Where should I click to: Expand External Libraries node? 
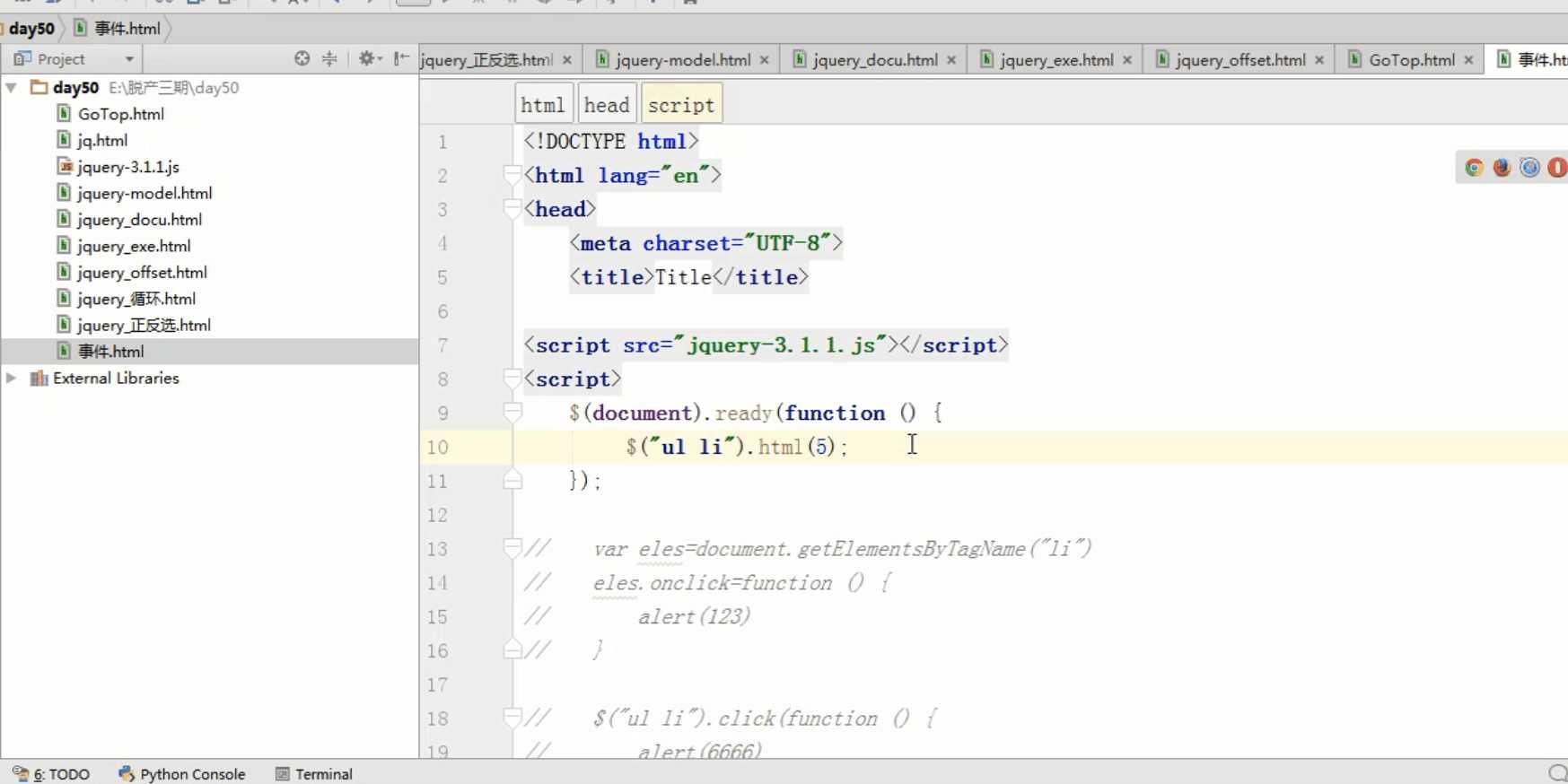(x=11, y=378)
